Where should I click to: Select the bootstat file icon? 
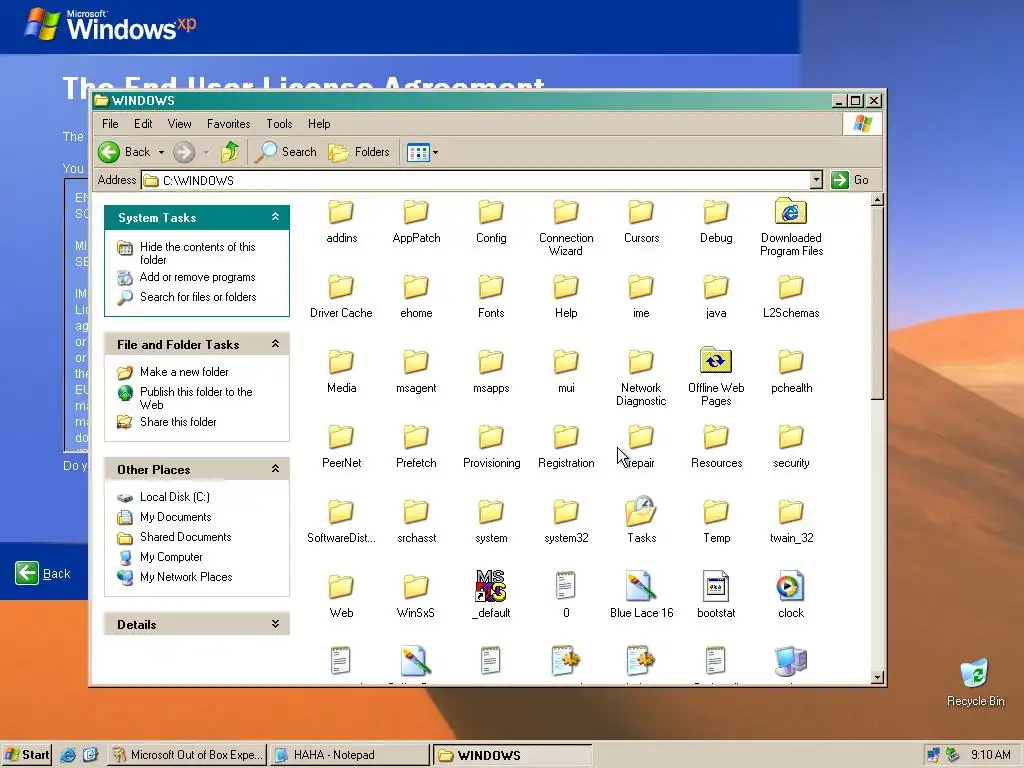click(716, 586)
